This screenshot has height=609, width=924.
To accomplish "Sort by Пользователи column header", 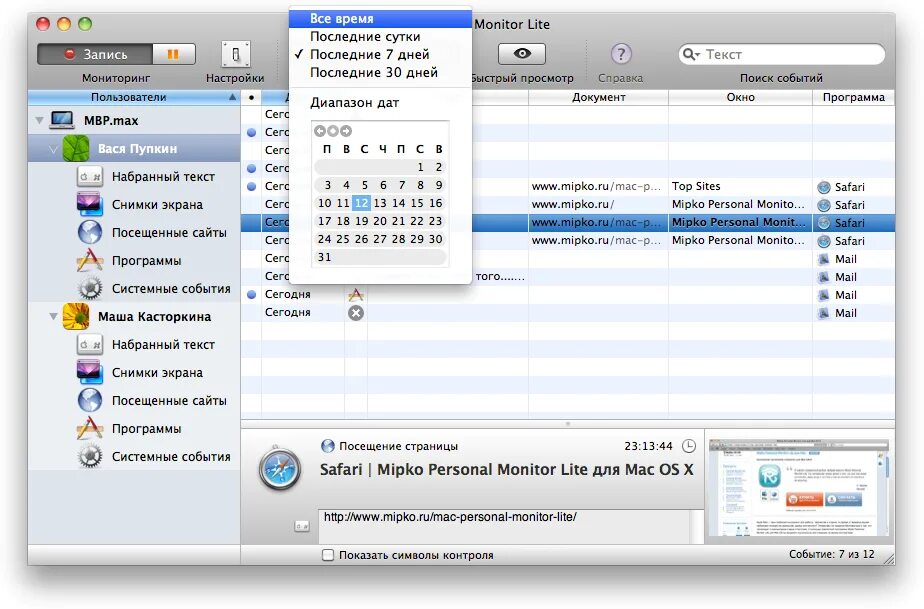I will point(134,97).
